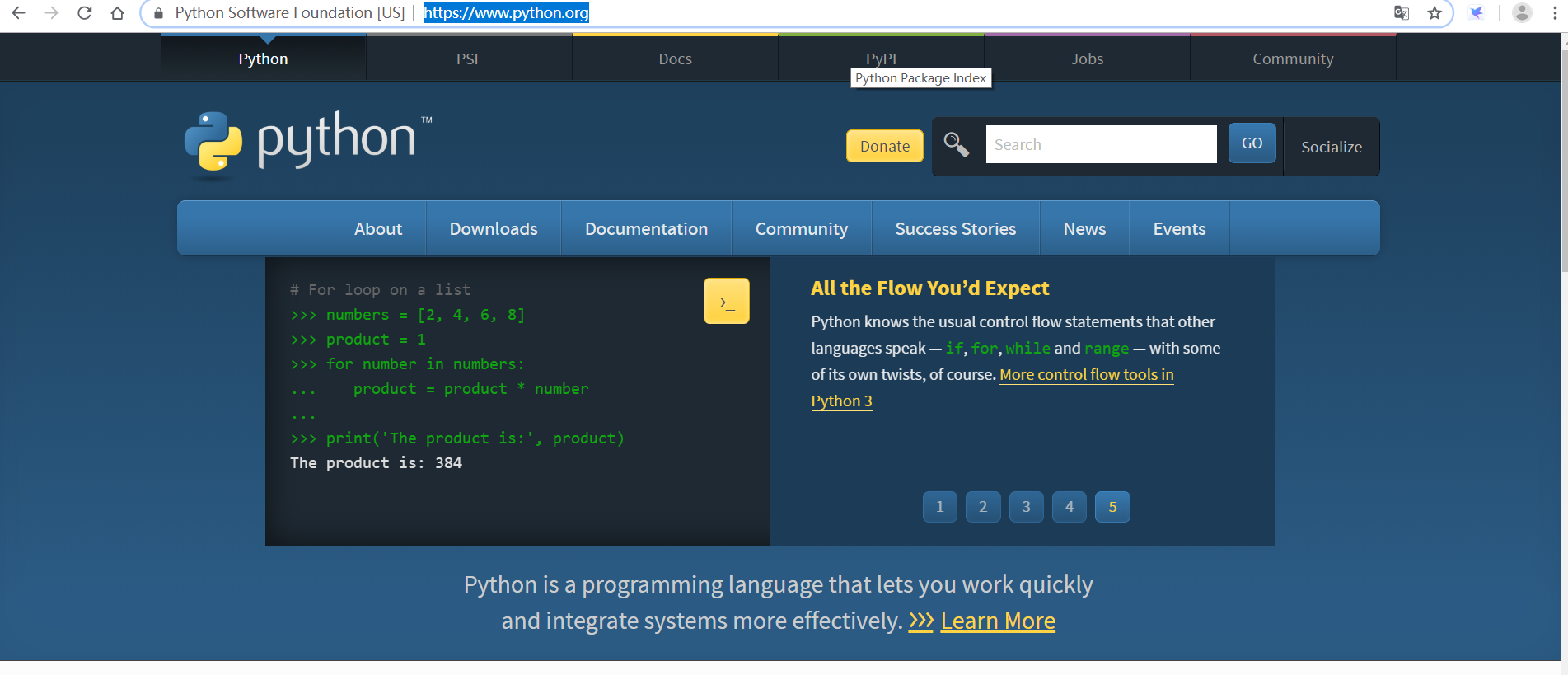Viewport: 1568px width, 675px height.
Task: Open the user profile avatar icon
Action: coord(1522,13)
